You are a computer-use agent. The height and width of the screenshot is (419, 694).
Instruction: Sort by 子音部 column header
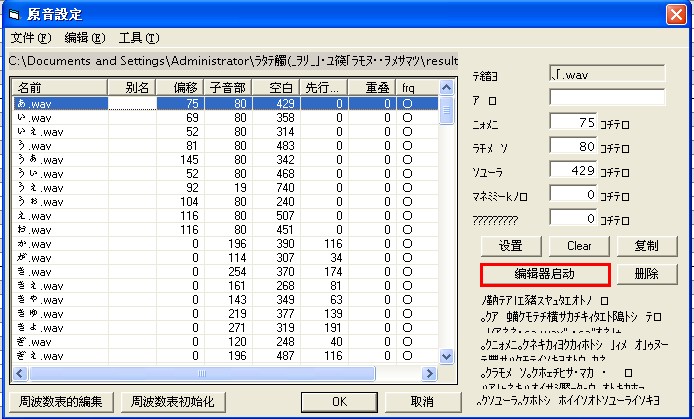(228, 88)
